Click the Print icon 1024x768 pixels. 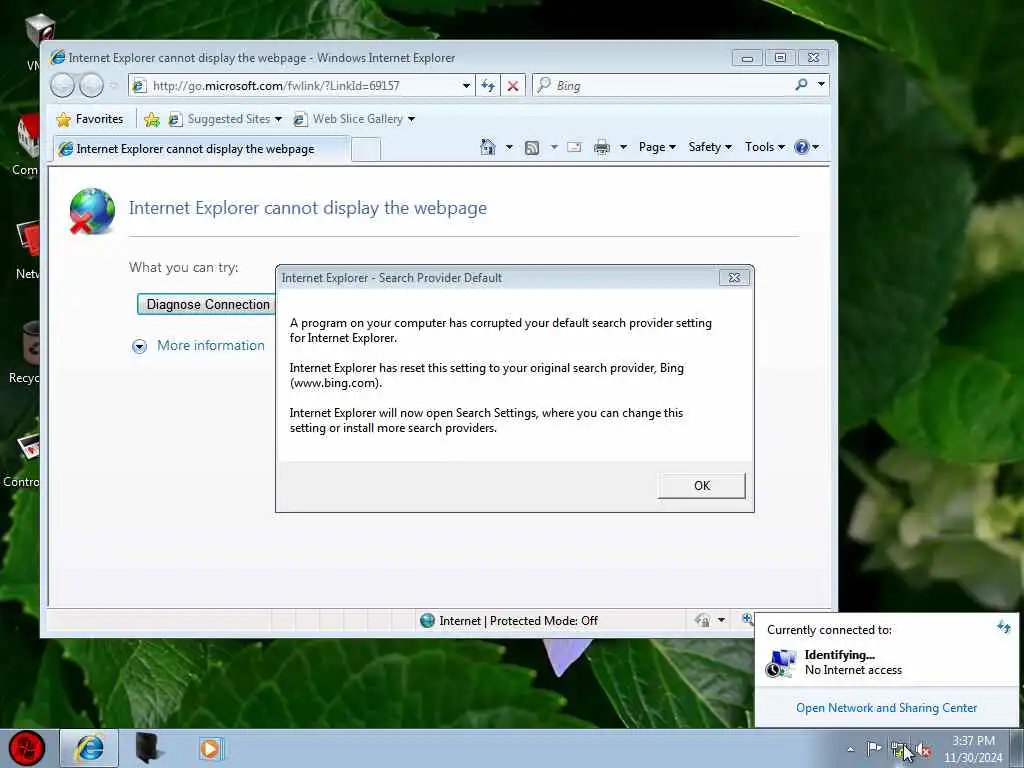(x=601, y=148)
